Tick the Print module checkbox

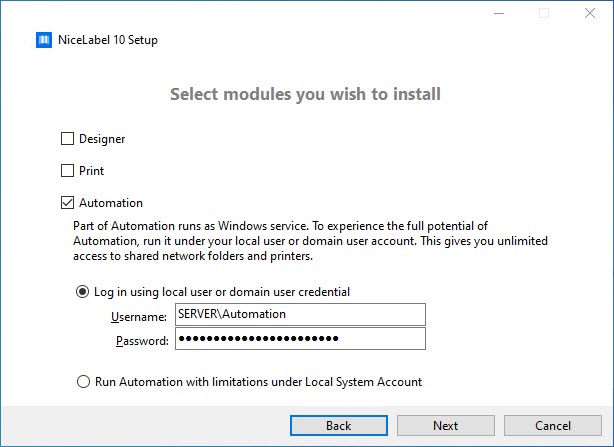tap(67, 171)
